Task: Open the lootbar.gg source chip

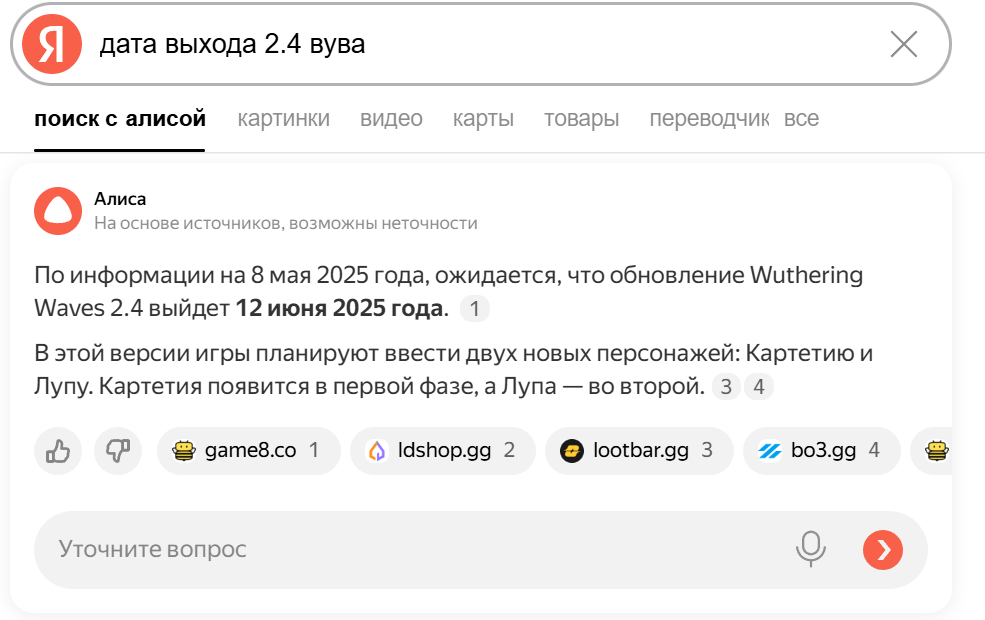Action: tap(639, 450)
